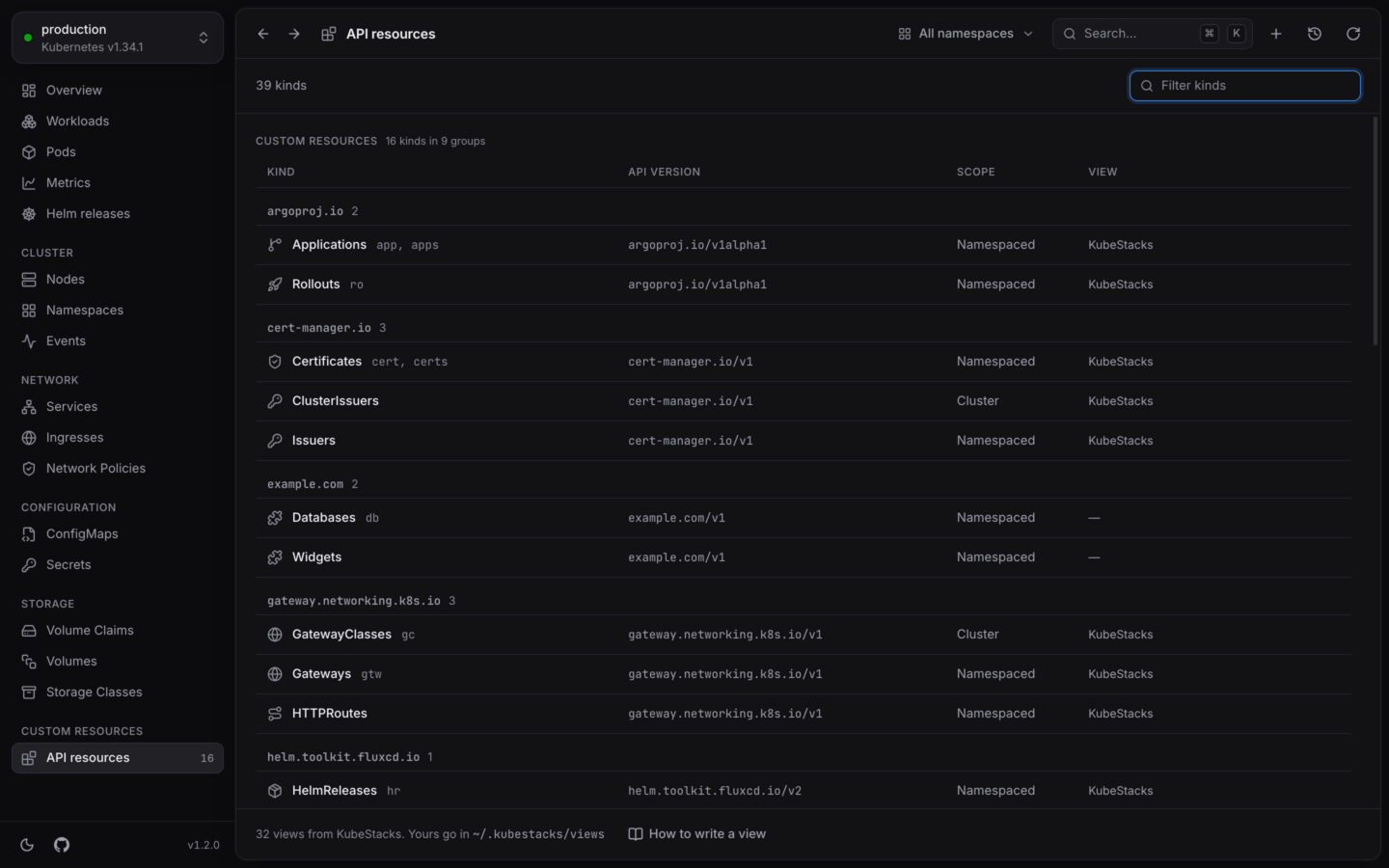The height and width of the screenshot is (868, 1389).
Task: Open the Issuers kind row
Action: [x=803, y=441]
